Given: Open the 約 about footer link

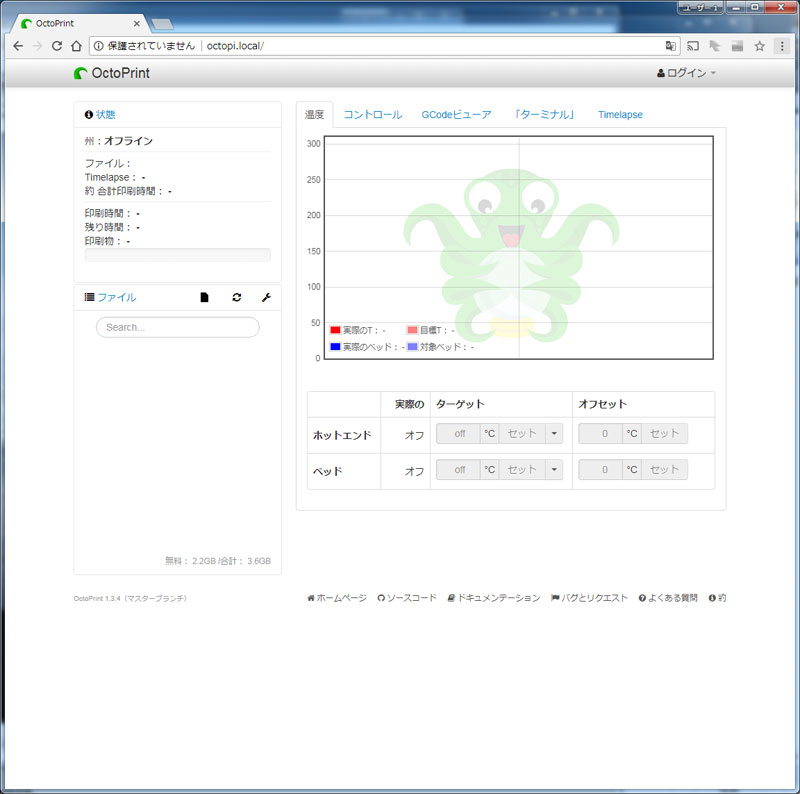Looking at the screenshot, I should (x=717, y=598).
